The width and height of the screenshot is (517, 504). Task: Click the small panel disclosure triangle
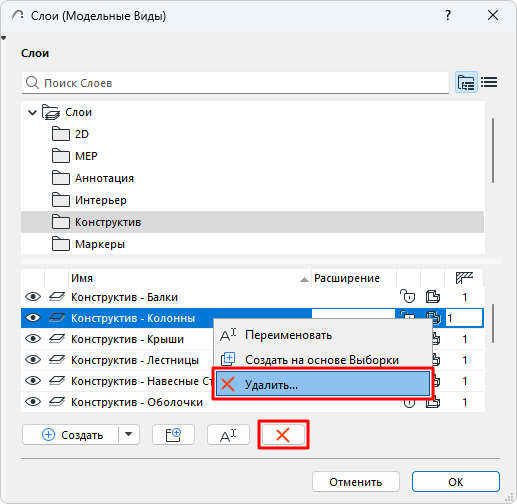coord(3,38)
